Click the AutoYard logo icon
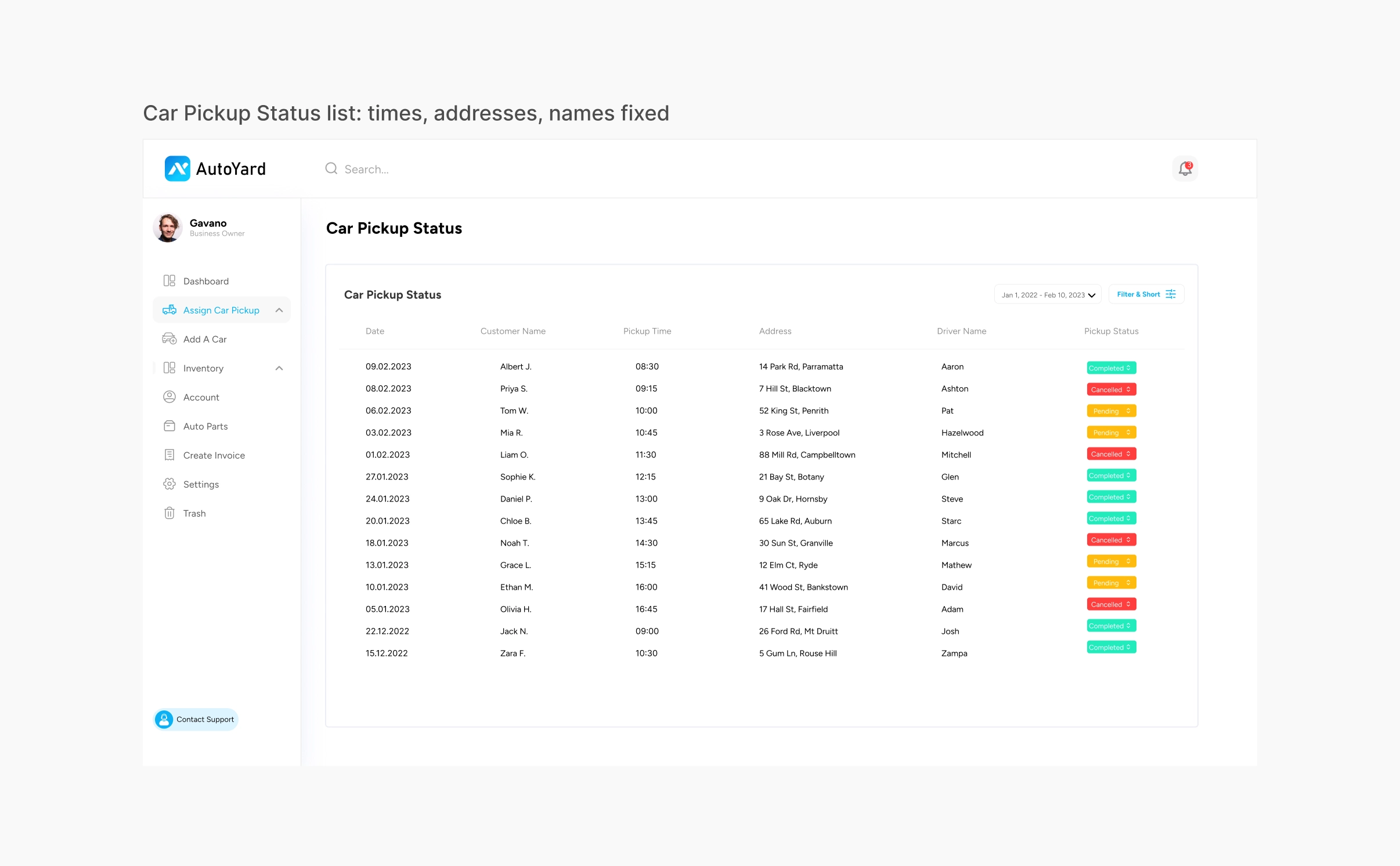 [177, 168]
